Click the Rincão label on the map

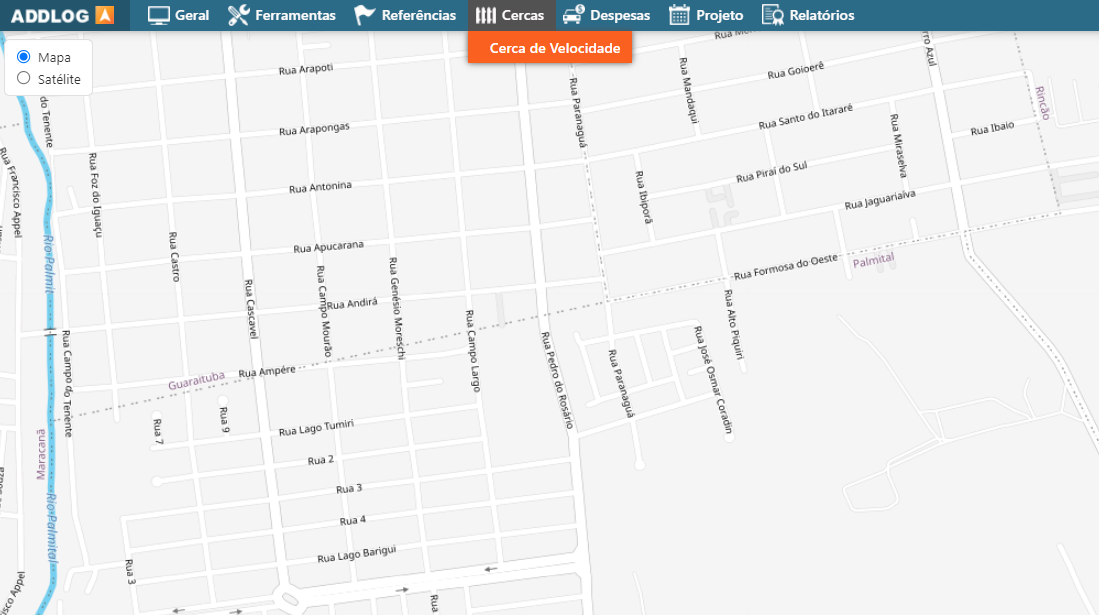pyautogui.click(x=1044, y=102)
